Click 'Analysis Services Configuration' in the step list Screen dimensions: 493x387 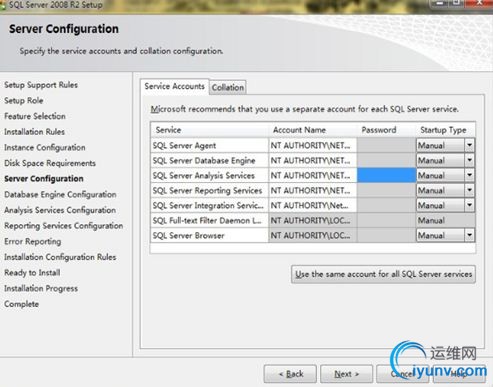tap(60, 210)
